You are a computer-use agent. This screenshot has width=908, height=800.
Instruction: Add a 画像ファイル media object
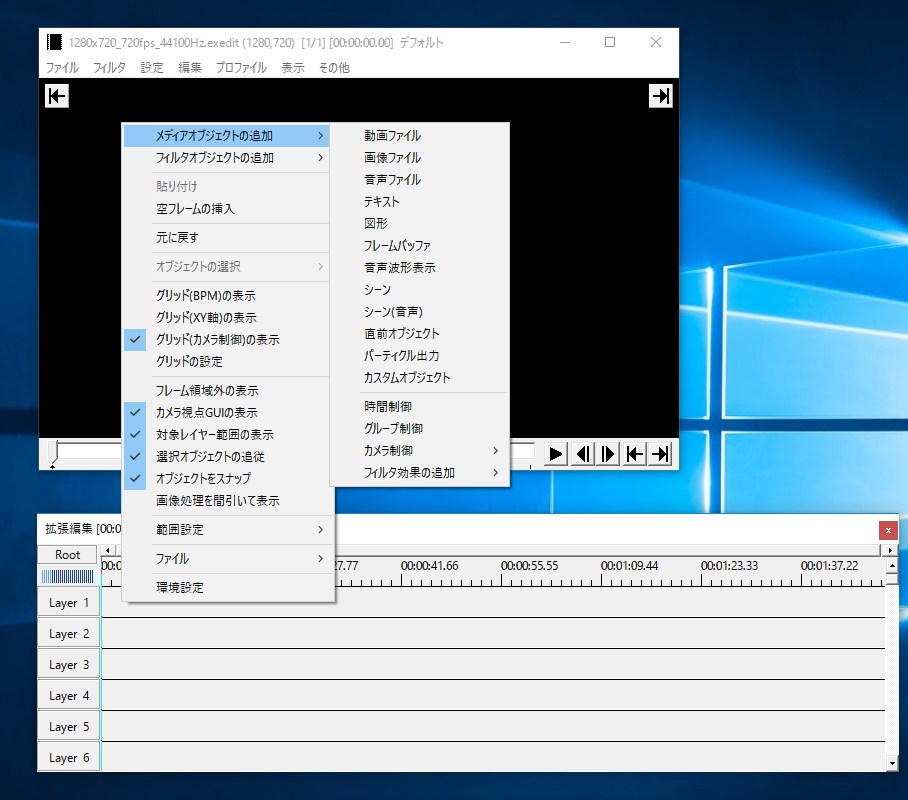pos(420,158)
